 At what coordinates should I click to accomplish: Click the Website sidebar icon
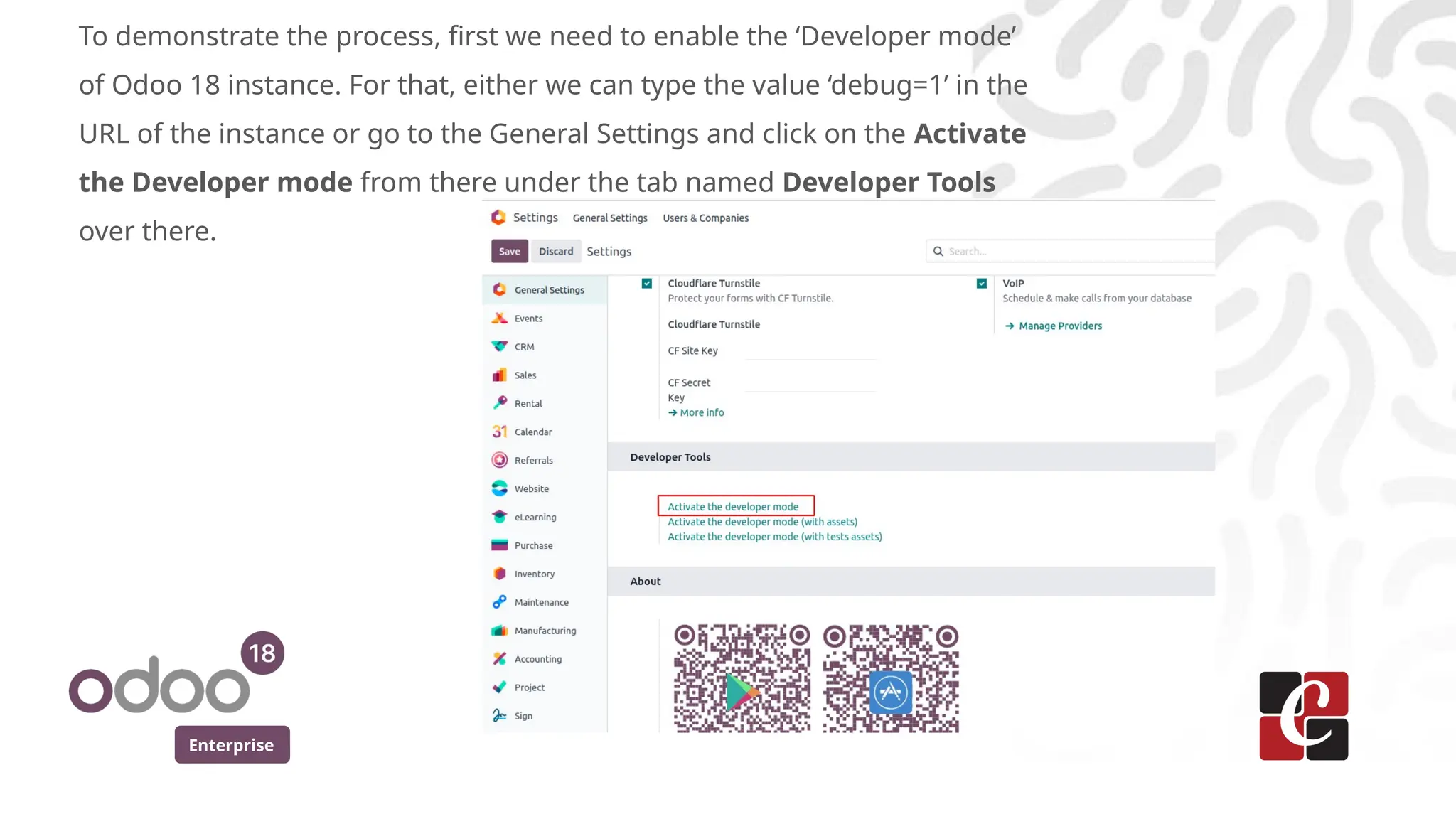click(500, 488)
